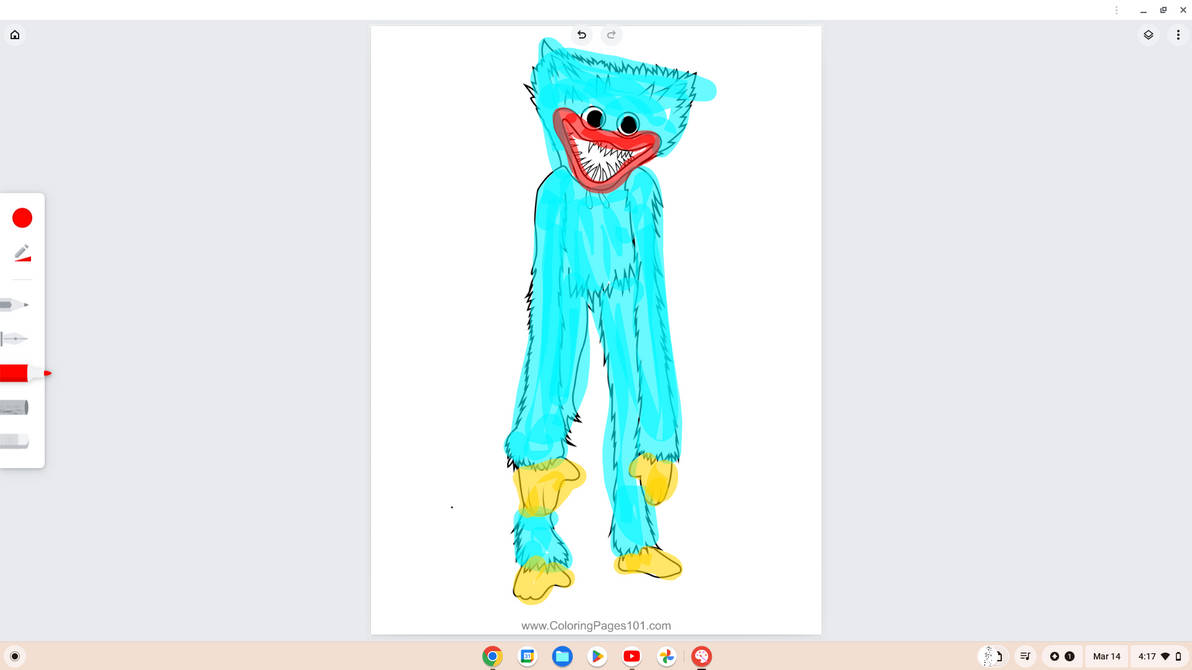Undo the last stroke
Viewport: 1192px width, 670px height.
pyautogui.click(x=582, y=35)
